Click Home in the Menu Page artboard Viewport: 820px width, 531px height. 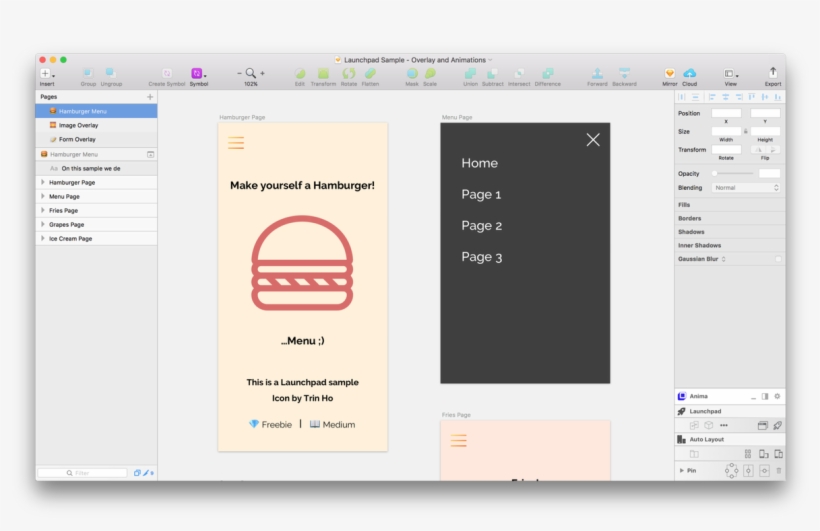(480, 163)
